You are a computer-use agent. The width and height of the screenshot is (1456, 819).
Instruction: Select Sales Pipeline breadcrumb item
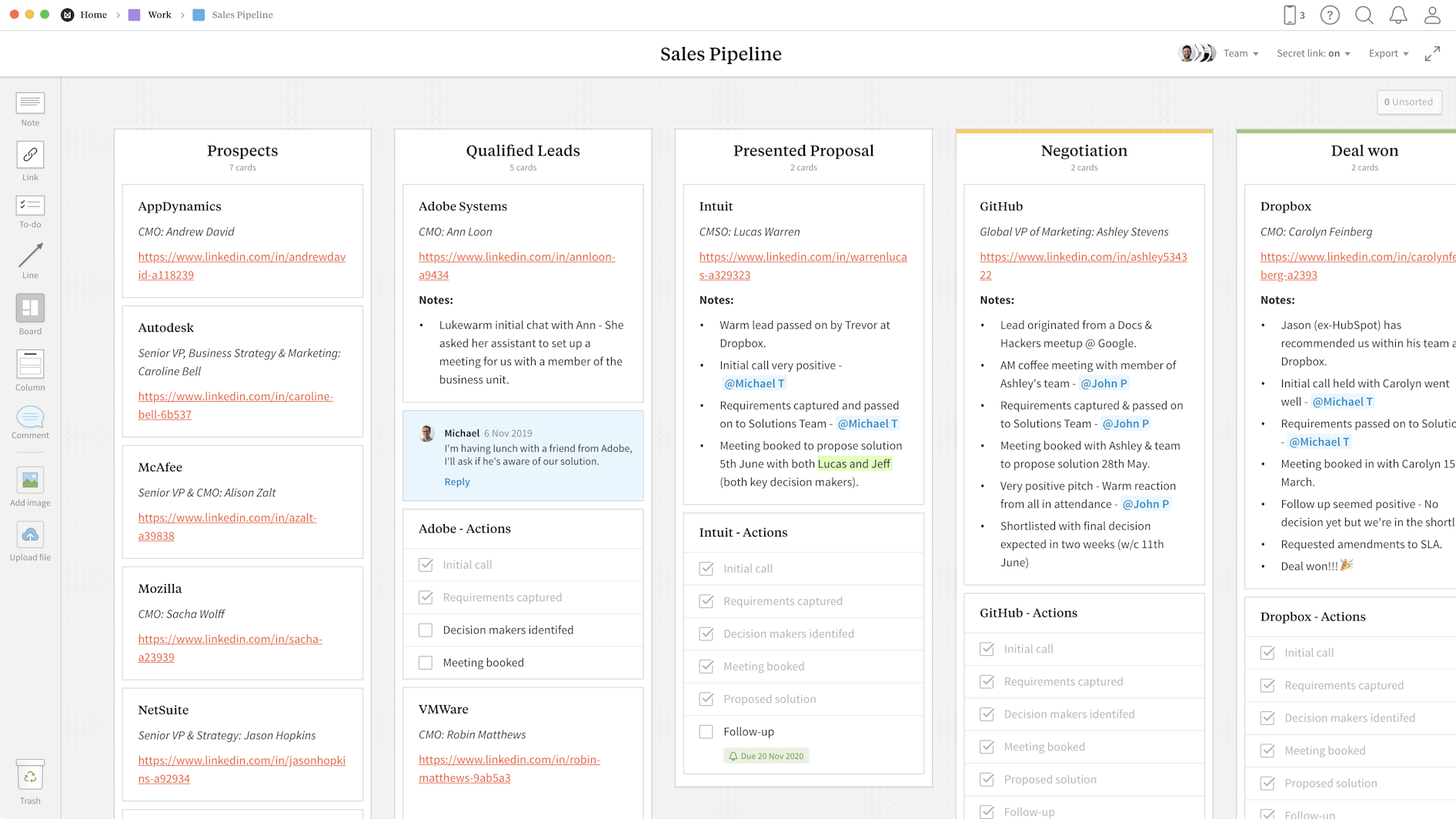242,15
